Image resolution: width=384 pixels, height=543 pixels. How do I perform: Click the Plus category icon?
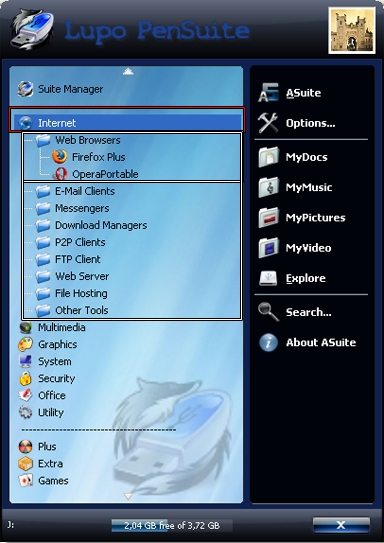(x=25, y=446)
